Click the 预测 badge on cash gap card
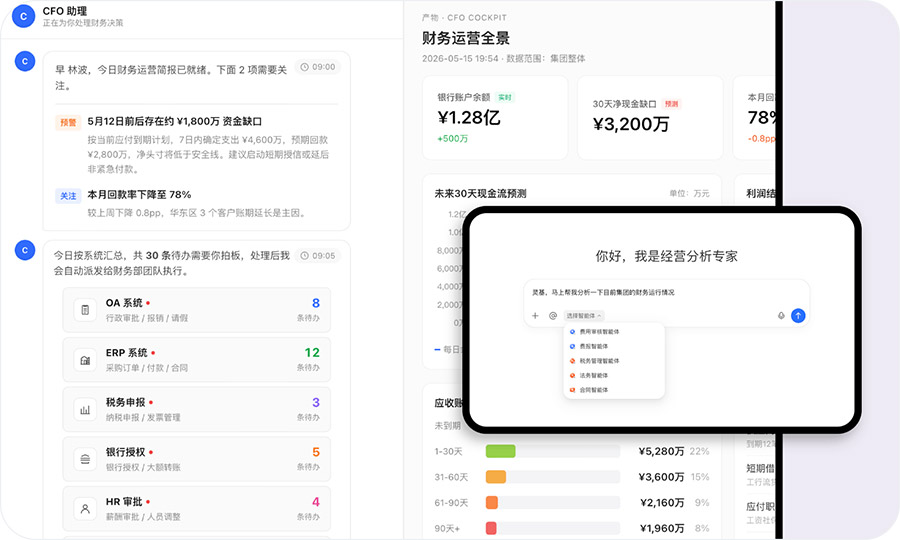This screenshot has height=540, width=900. coord(671,104)
